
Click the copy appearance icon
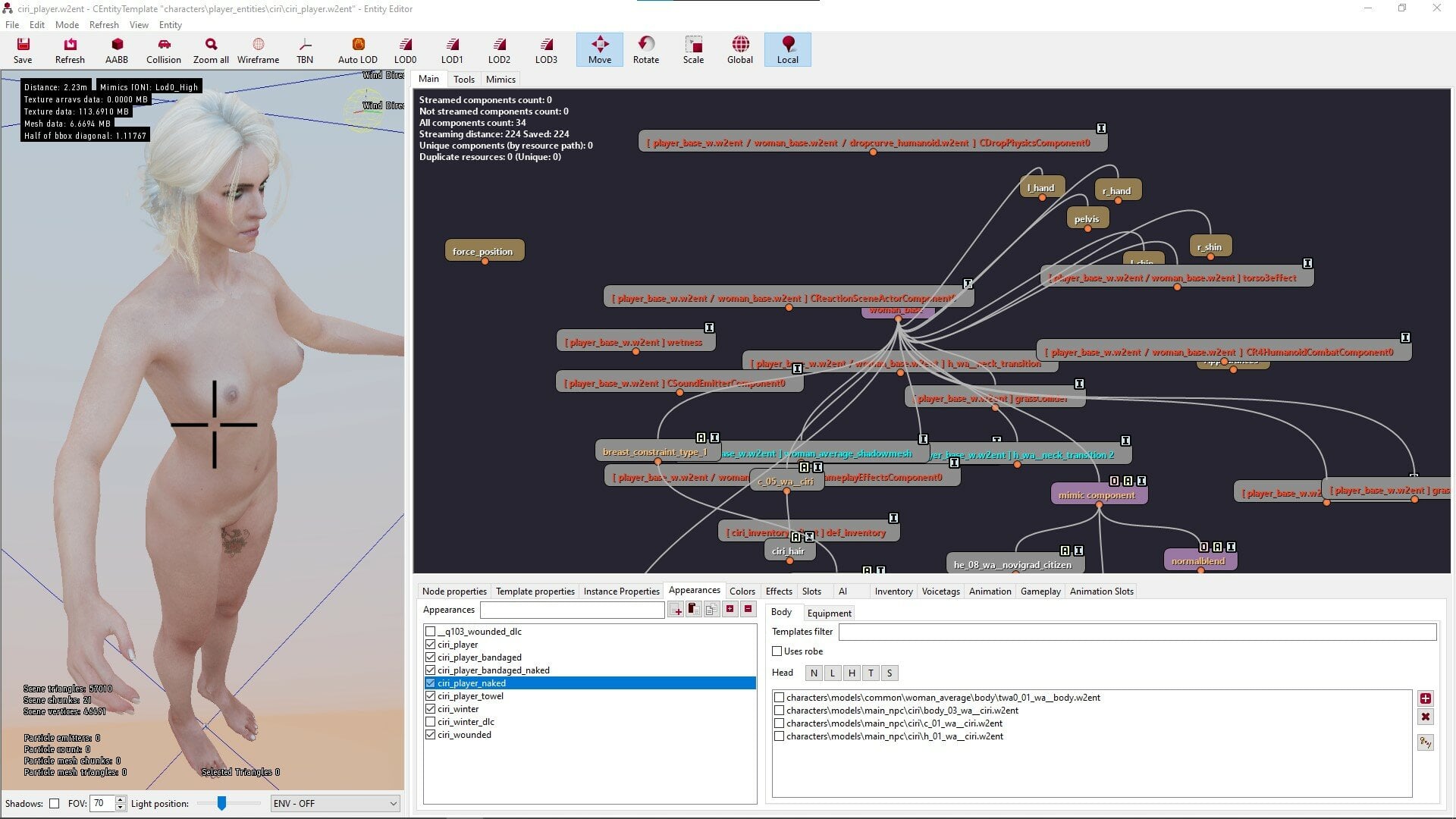point(711,609)
